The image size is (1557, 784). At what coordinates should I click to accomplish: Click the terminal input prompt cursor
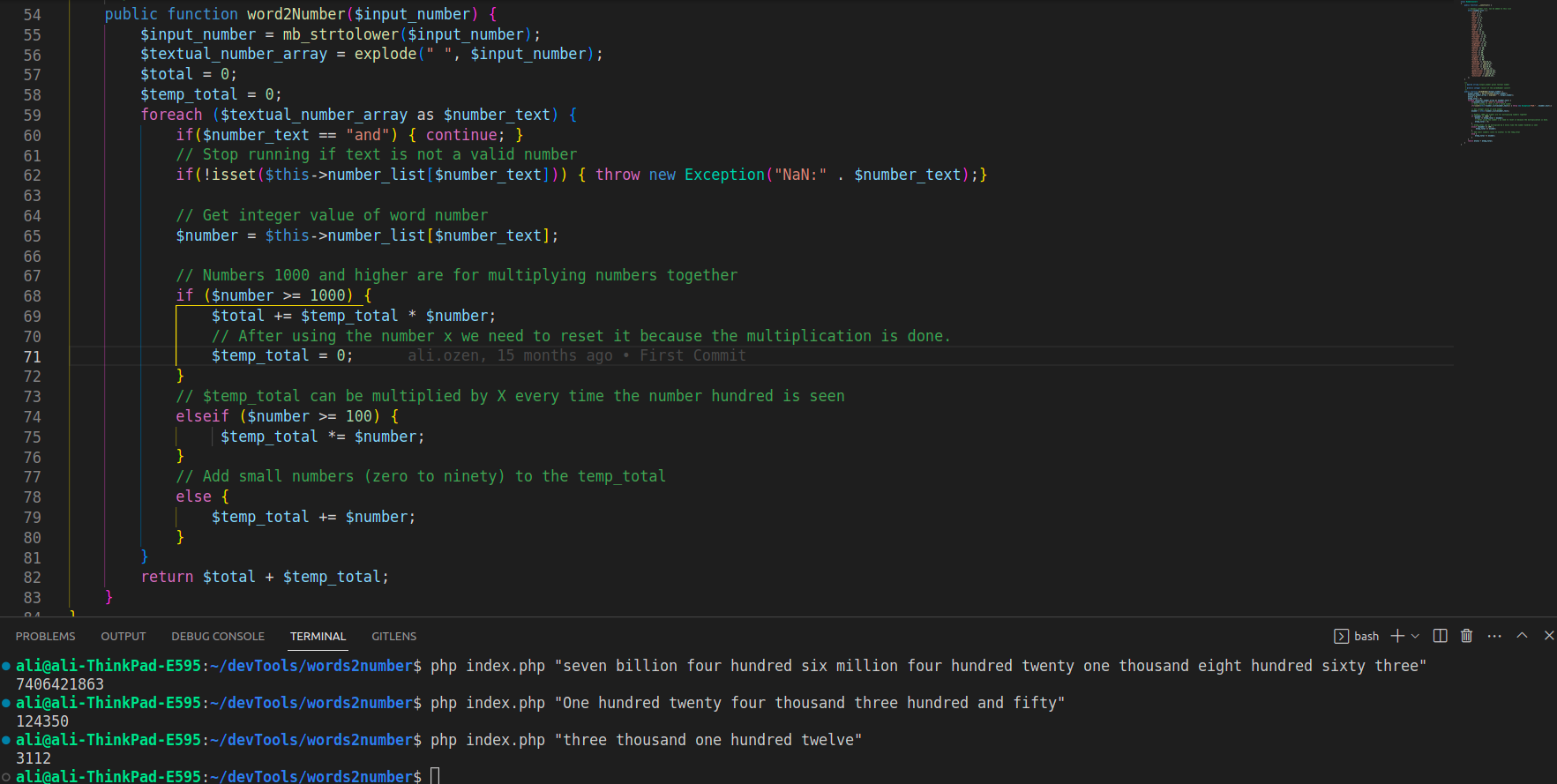click(435, 776)
